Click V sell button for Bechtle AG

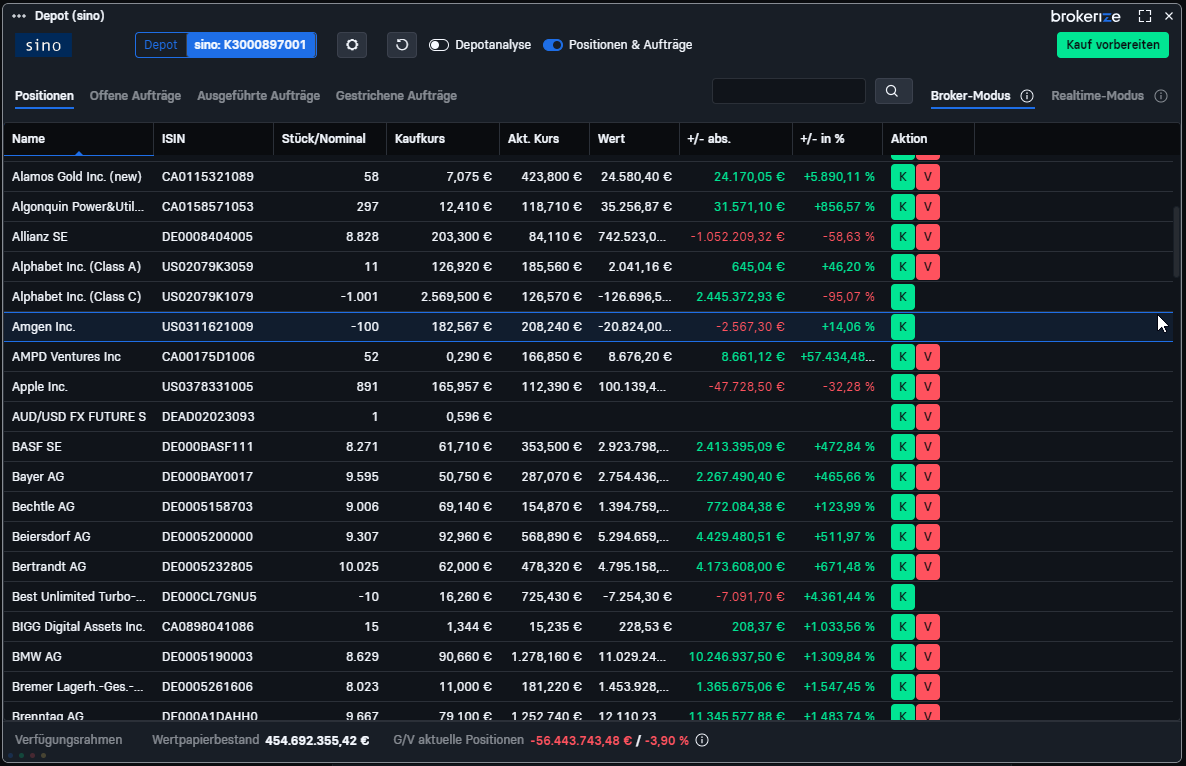click(927, 507)
